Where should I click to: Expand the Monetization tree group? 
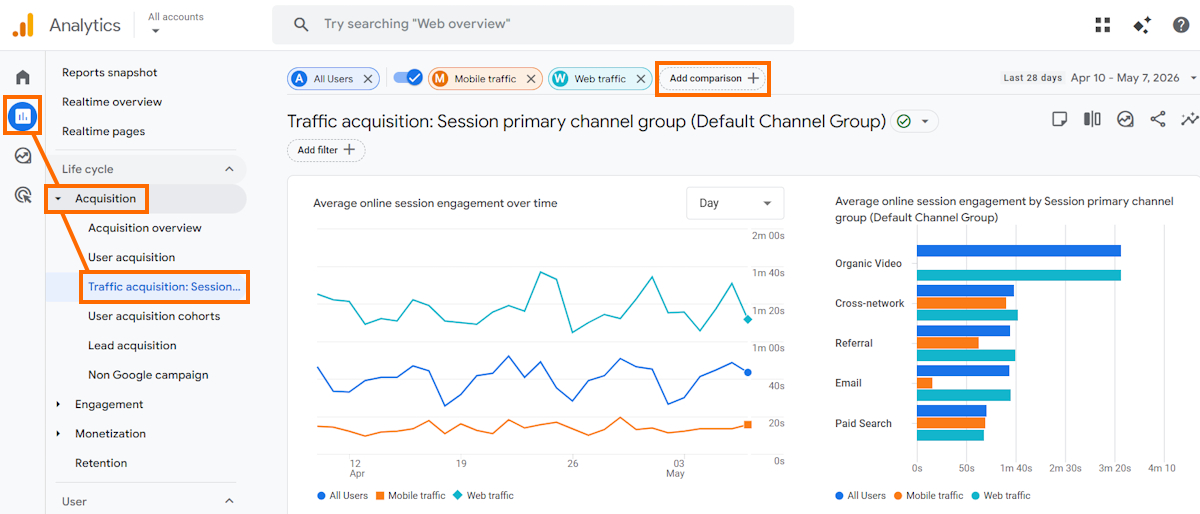point(58,434)
